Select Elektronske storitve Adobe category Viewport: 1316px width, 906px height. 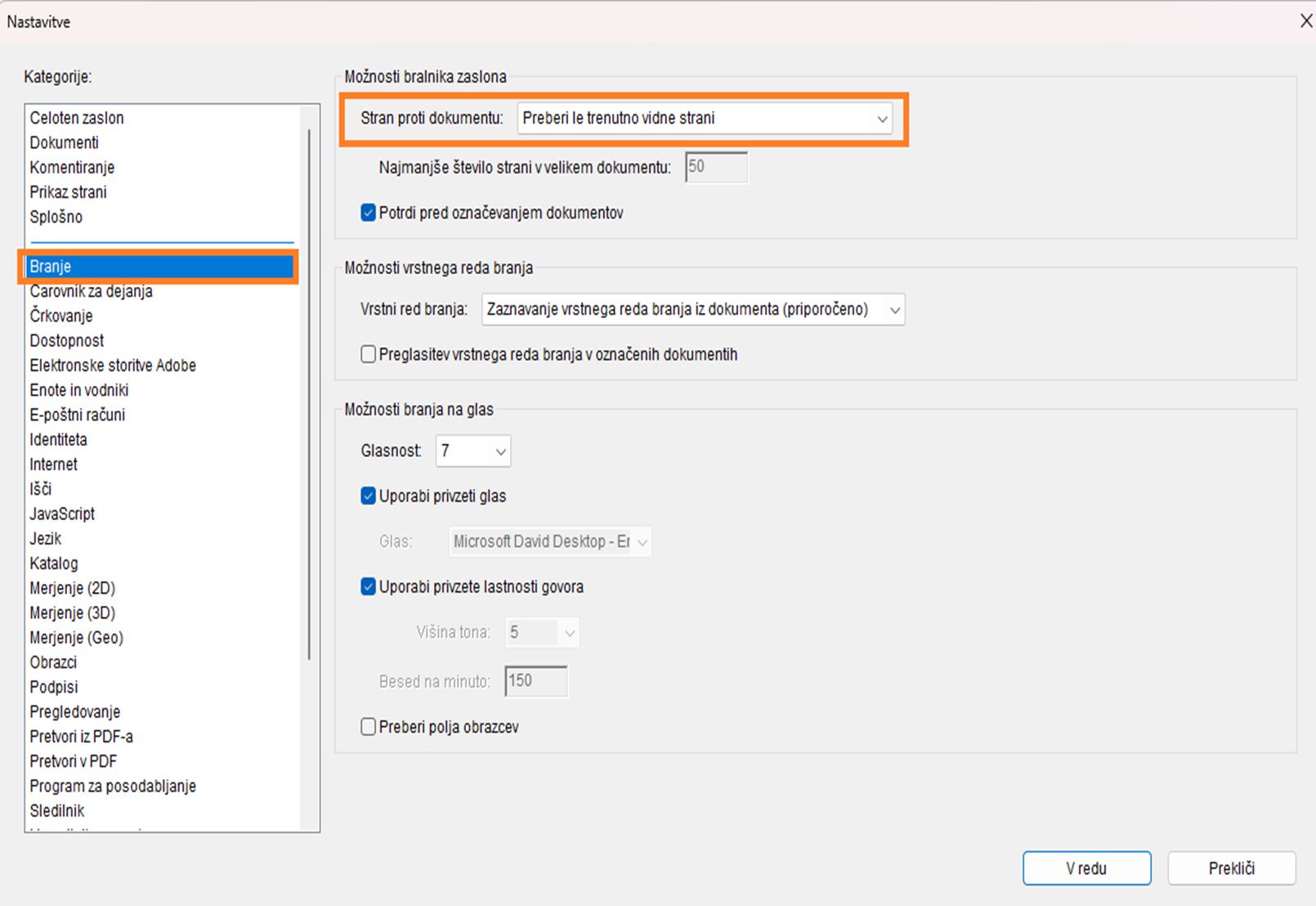click(113, 366)
